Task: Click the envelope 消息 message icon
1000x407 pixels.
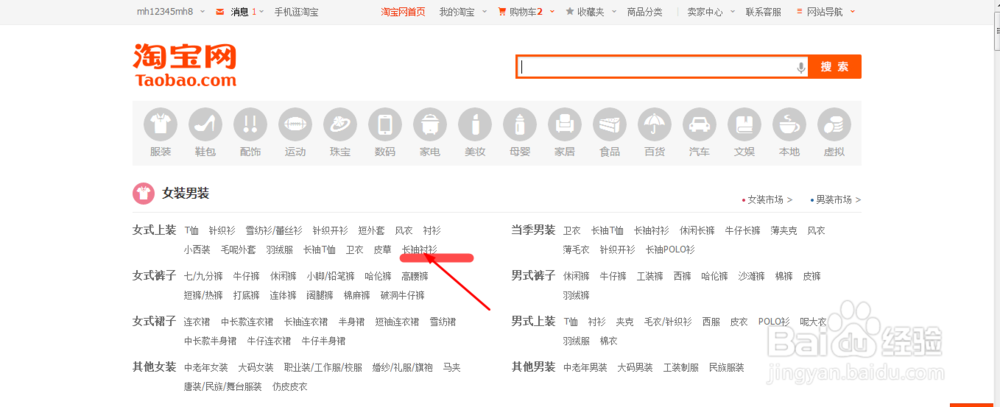Action: click(x=220, y=11)
